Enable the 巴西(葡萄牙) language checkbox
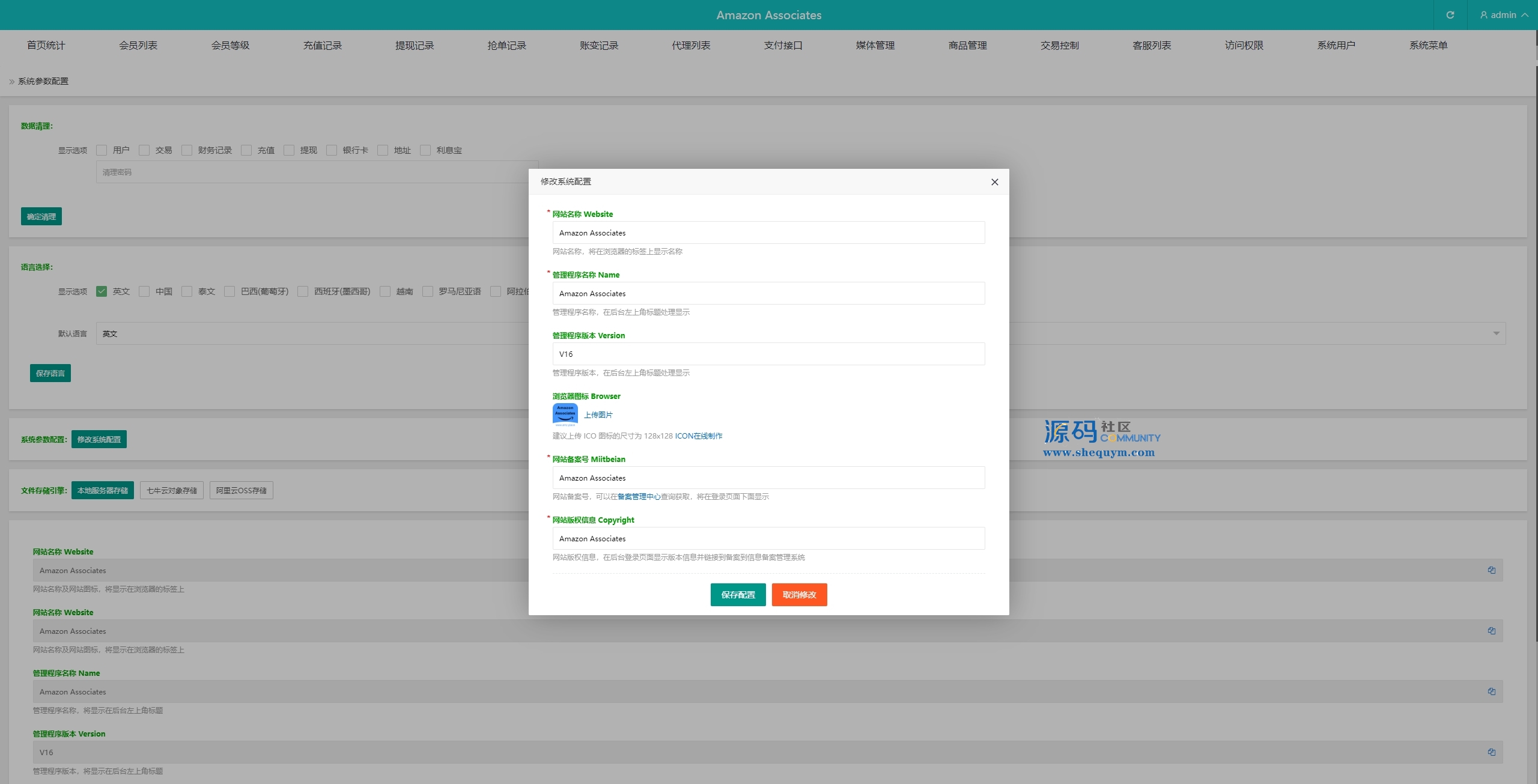Viewport: 1538px width, 784px height. (x=229, y=291)
